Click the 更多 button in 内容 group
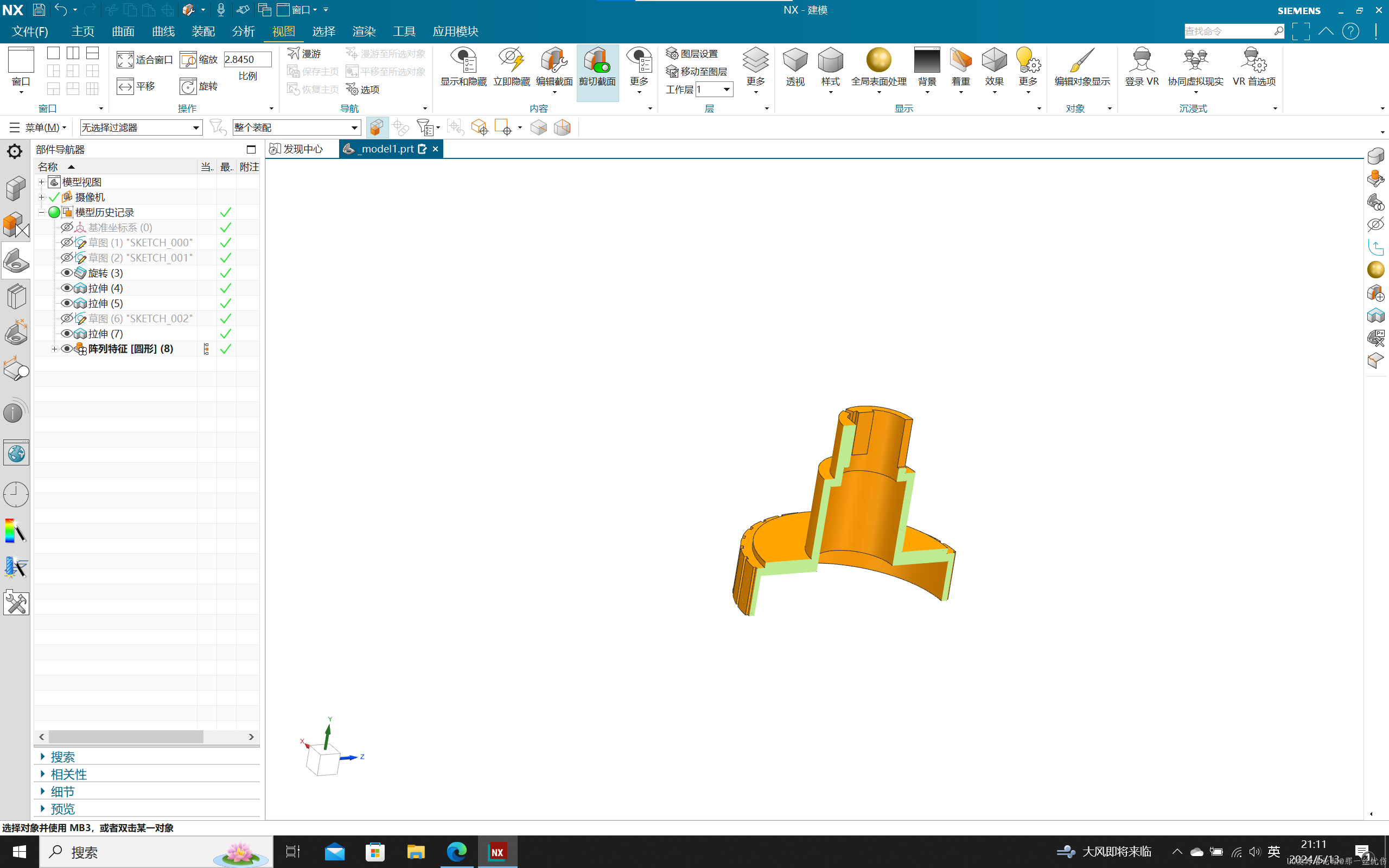1389x868 pixels. (638, 70)
